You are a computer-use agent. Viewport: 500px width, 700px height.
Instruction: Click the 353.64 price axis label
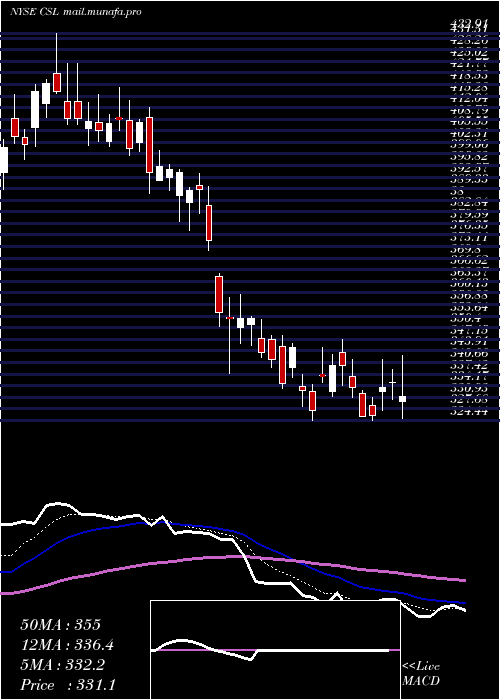[469, 307]
